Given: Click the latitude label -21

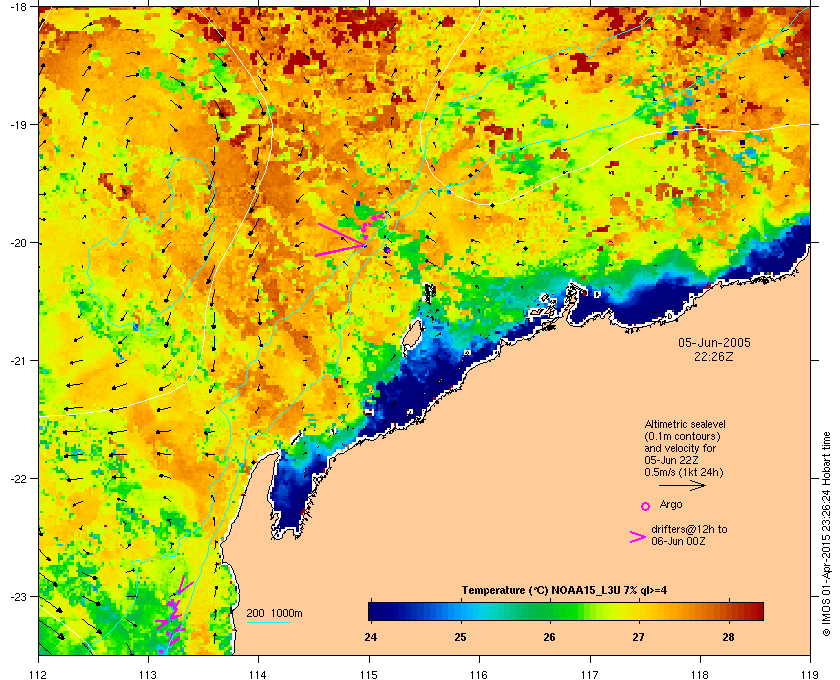Looking at the screenshot, I should click(x=18, y=361).
